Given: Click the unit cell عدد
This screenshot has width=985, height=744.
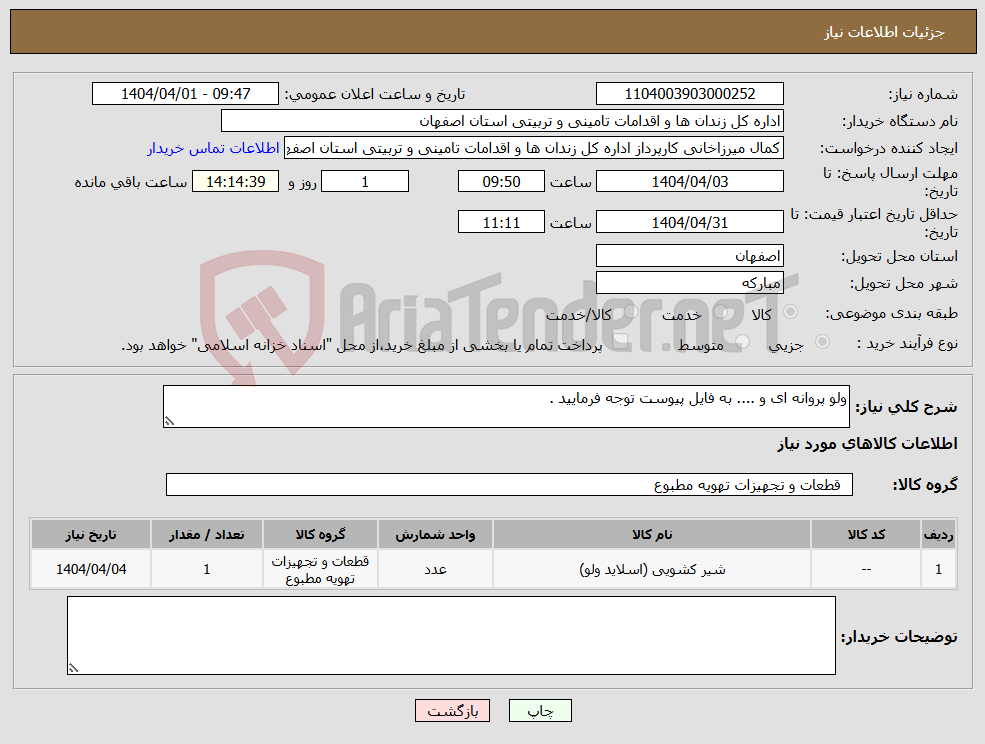Looking at the screenshot, I should pos(435,569).
